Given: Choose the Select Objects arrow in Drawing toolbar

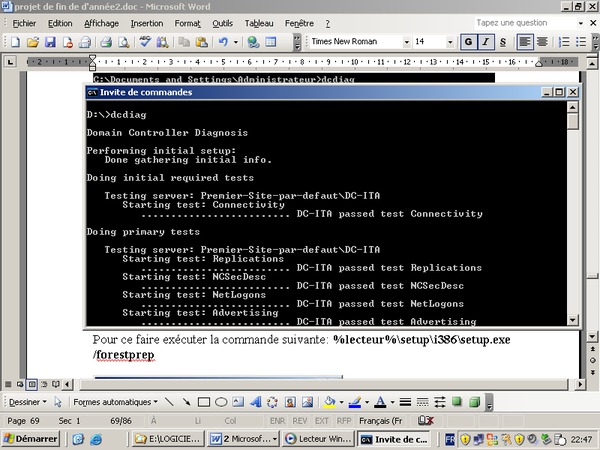Looking at the screenshot, I should (x=58, y=402).
